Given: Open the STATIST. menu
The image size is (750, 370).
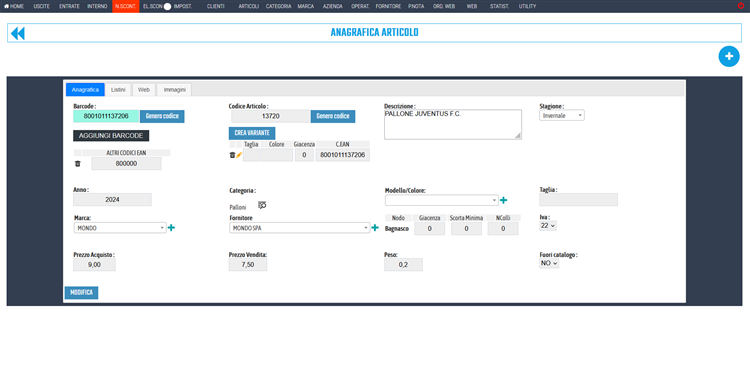Looking at the screenshot, I should [x=499, y=6].
